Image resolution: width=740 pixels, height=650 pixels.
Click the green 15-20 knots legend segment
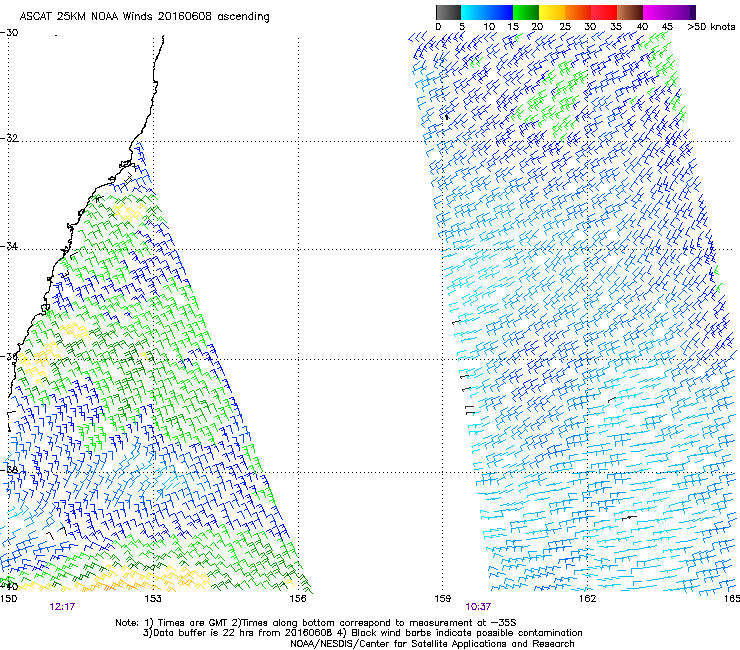coord(526,12)
